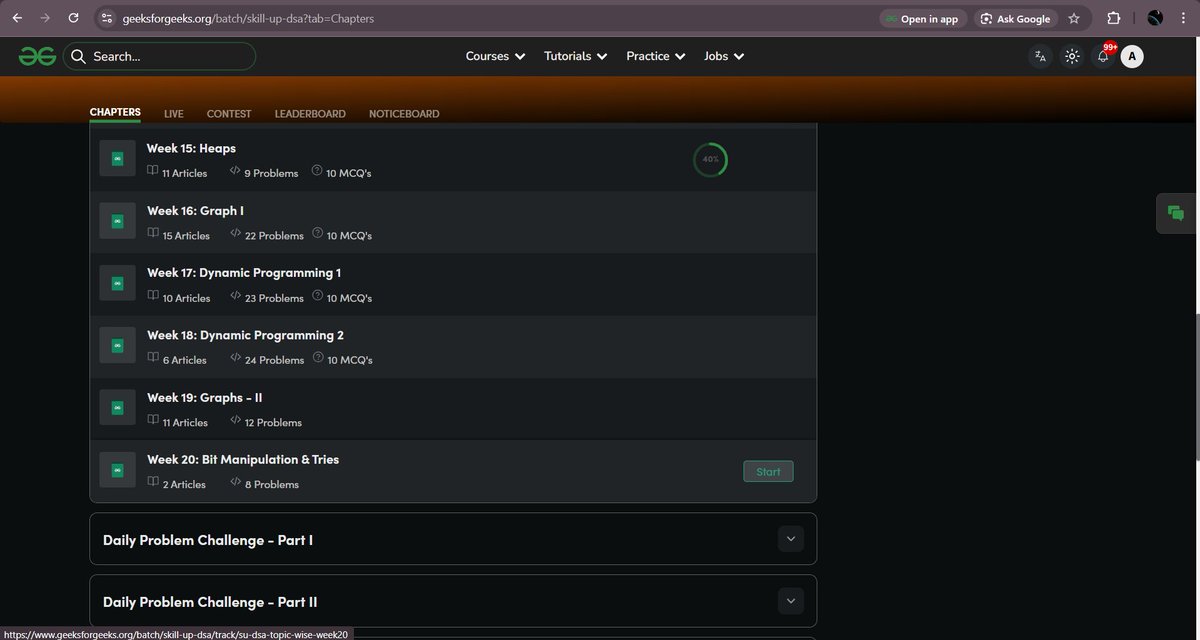Click '15 Articles' under Week 16
The height and width of the screenshot is (640, 1200).
186,236
